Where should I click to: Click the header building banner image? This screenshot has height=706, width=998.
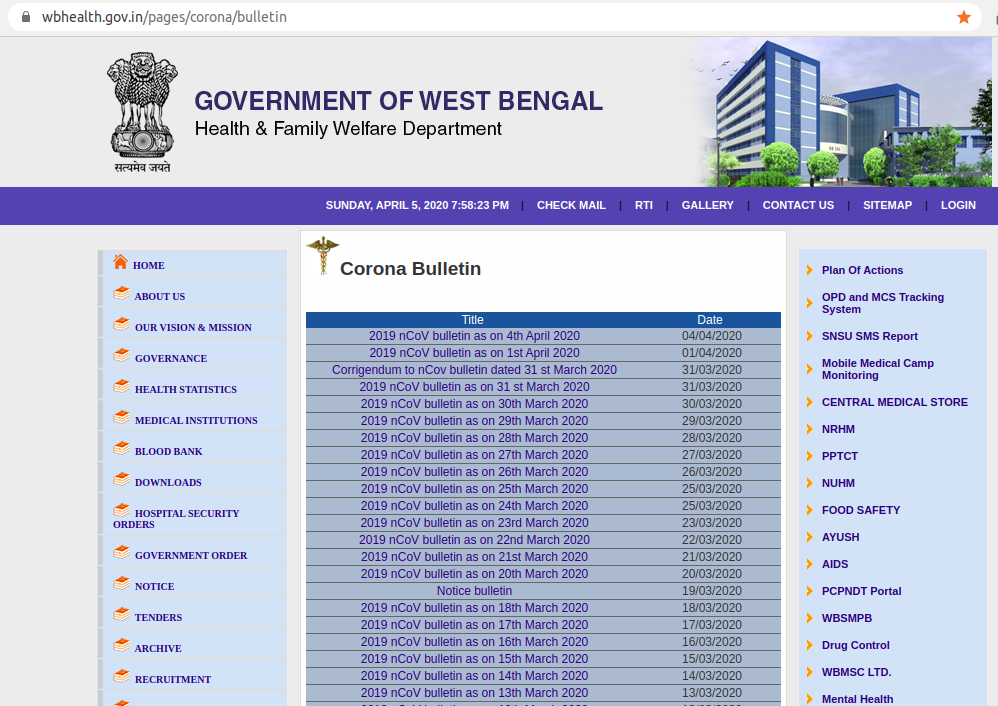click(839, 112)
